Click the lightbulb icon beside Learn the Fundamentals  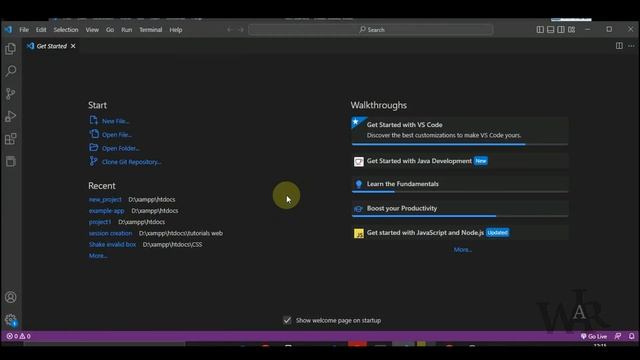[x=358, y=184]
